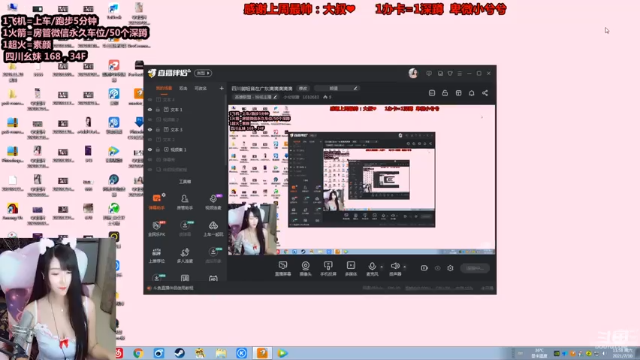
Task: Add a new scene with the plus button
Action: (222, 88)
